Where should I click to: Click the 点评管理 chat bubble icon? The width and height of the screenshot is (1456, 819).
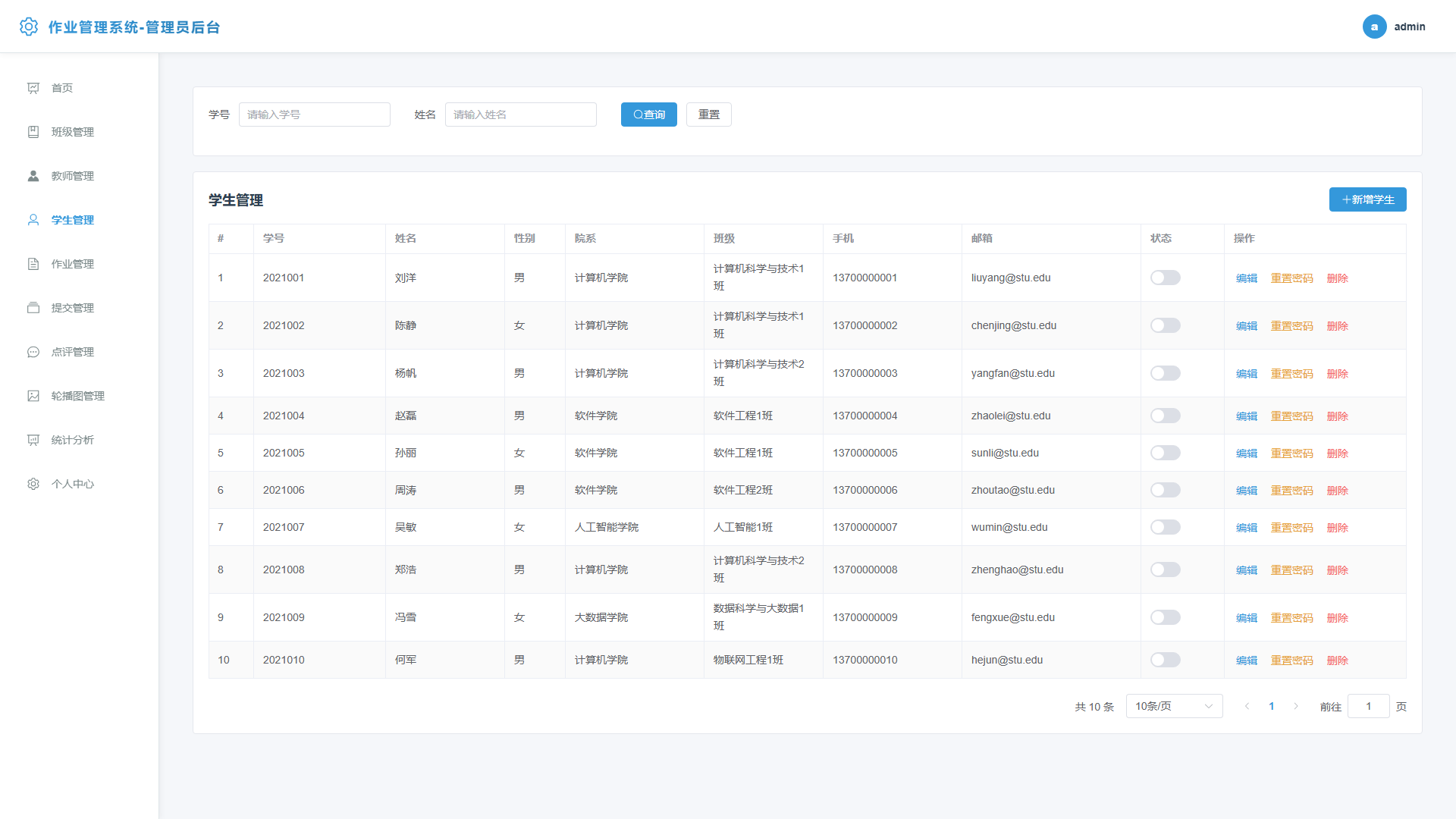click(33, 352)
